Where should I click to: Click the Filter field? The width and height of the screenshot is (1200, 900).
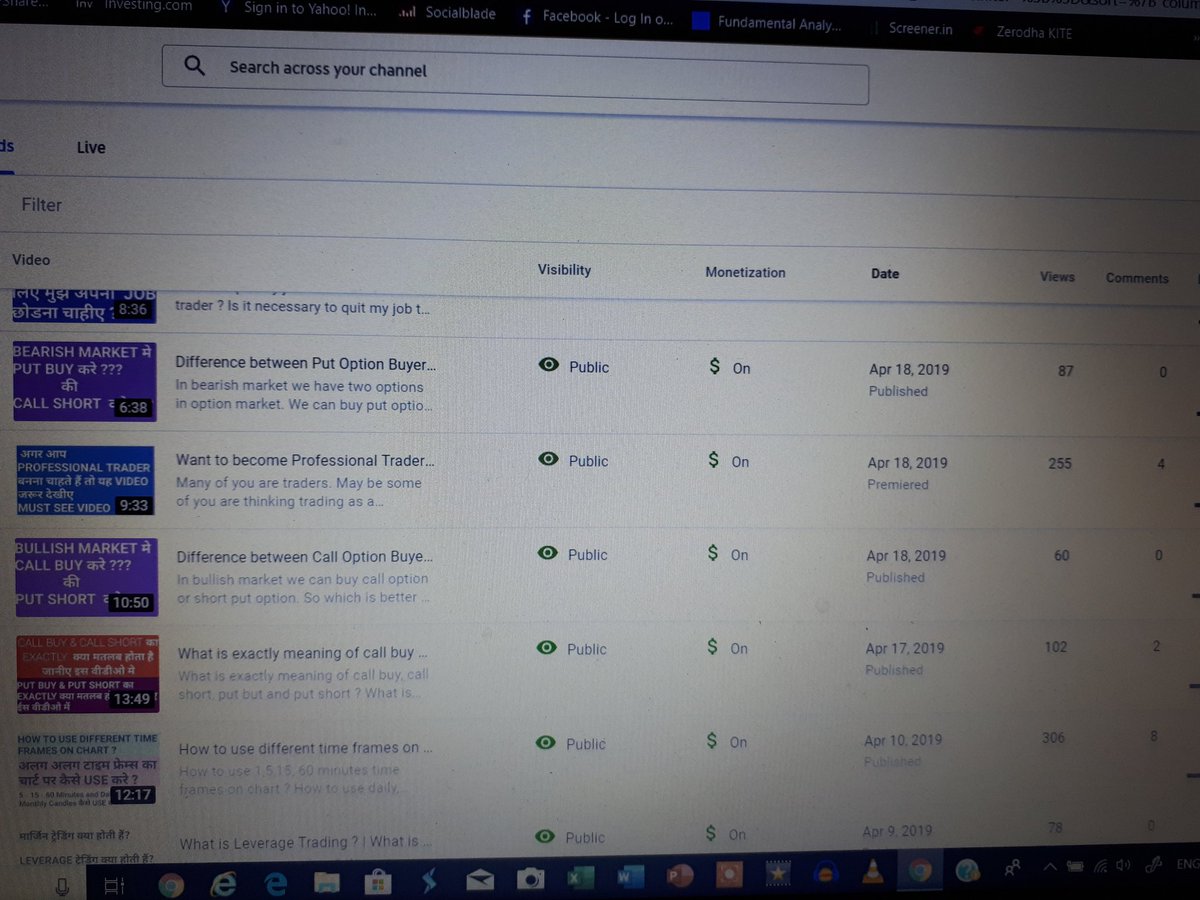(x=42, y=204)
